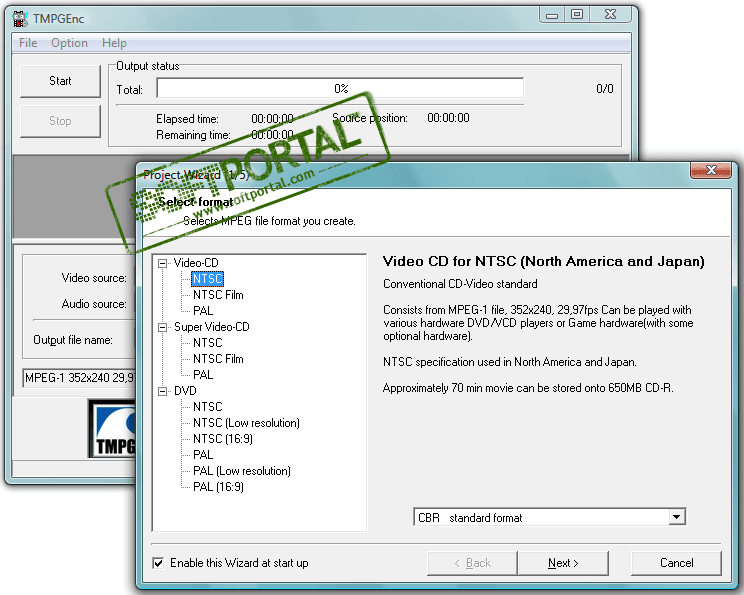Screen dimensions: 744x595
Task: Close the Project Wizard dialog
Action: click(710, 170)
